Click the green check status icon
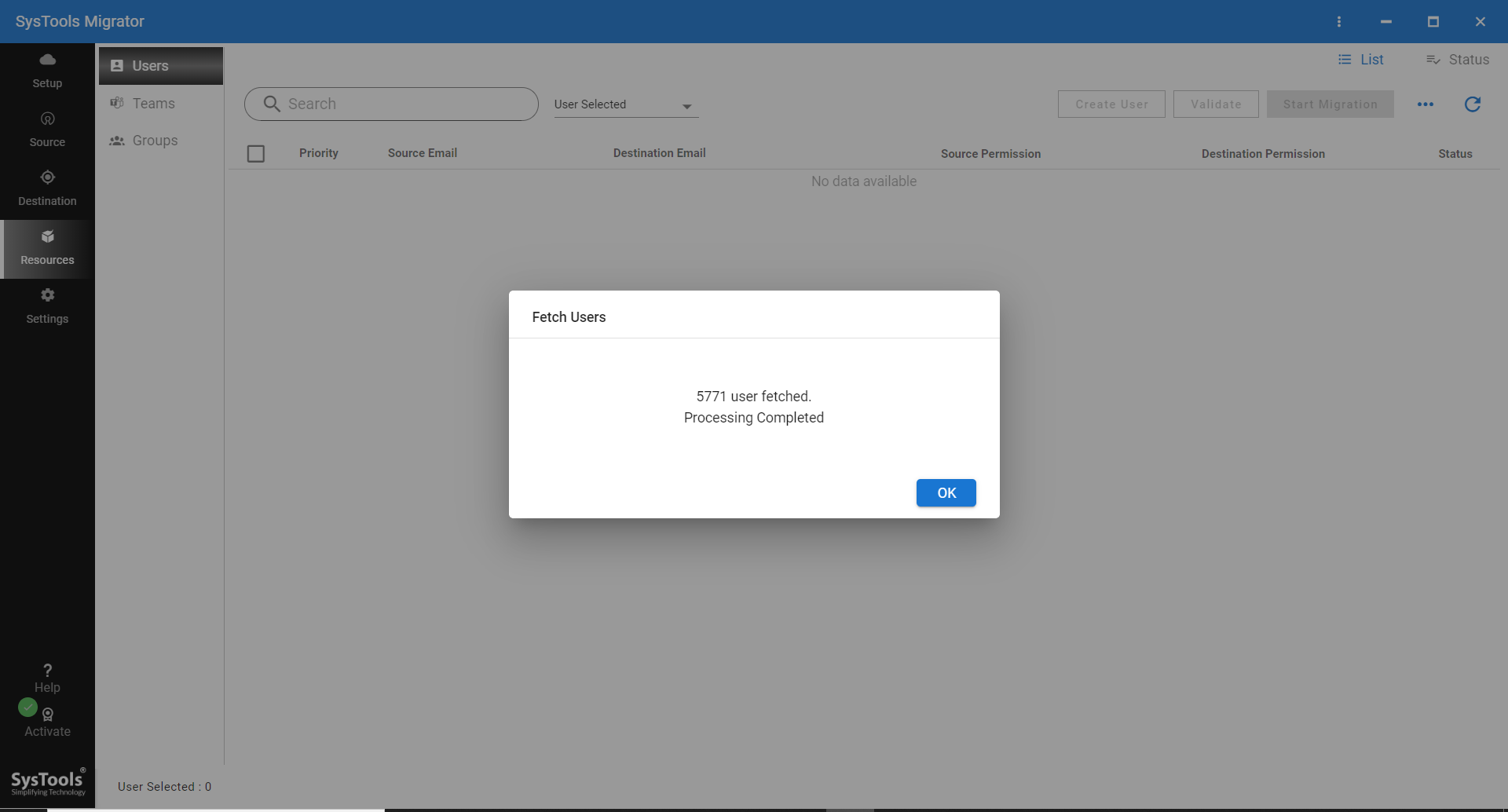Screen dimensions: 1508x812 tap(28, 708)
